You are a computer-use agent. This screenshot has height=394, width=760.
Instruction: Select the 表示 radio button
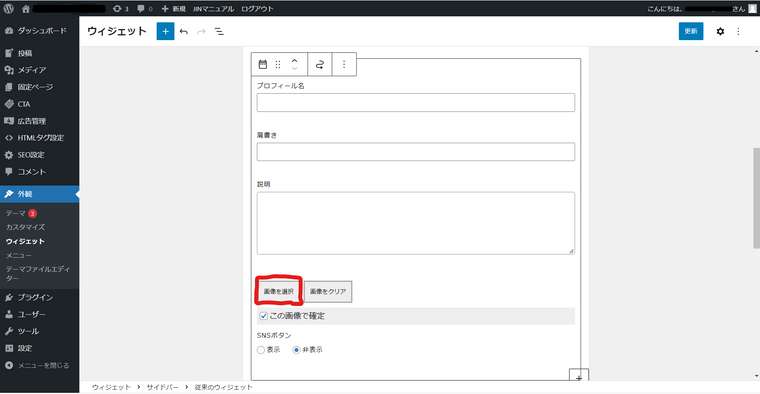pyautogui.click(x=261, y=350)
